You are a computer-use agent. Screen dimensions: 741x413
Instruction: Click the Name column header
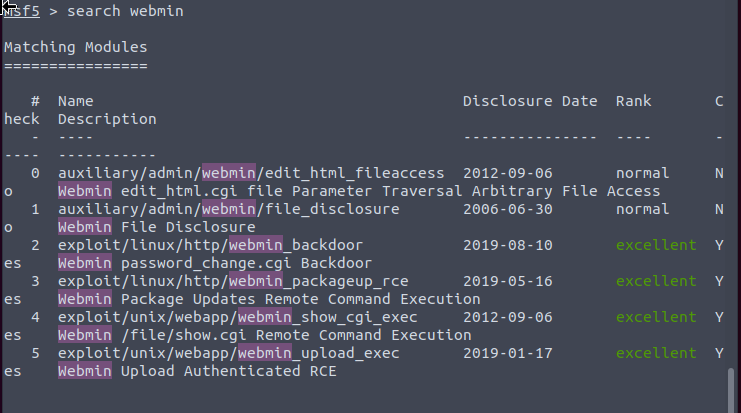click(x=76, y=101)
